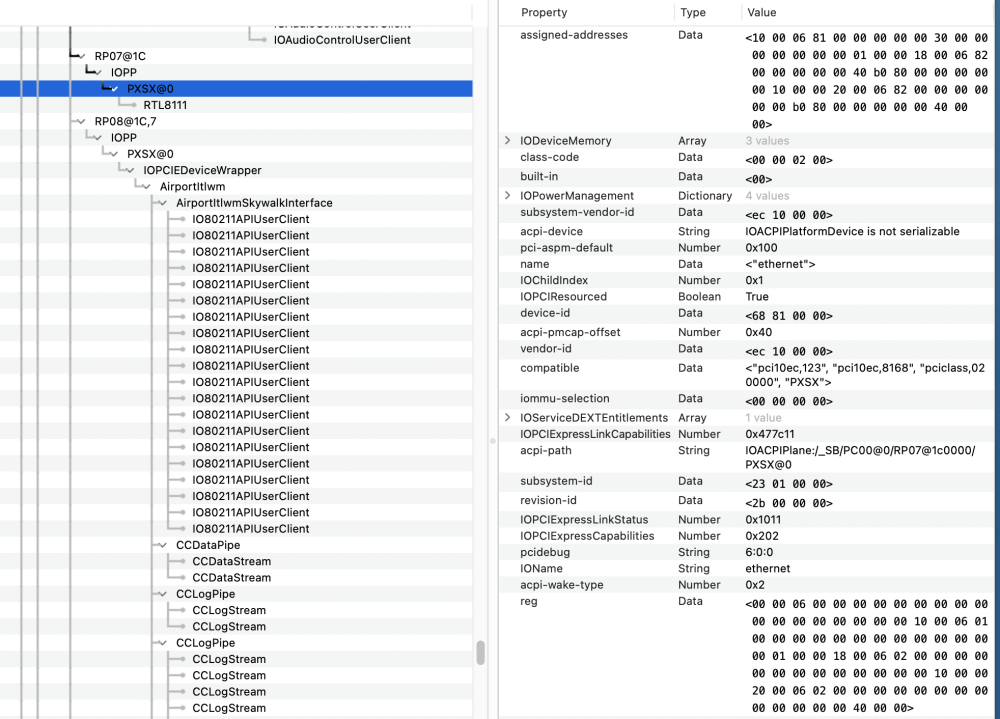Select the revision-id property name
Screen dimensions: 1000x719
[x=548, y=500]
